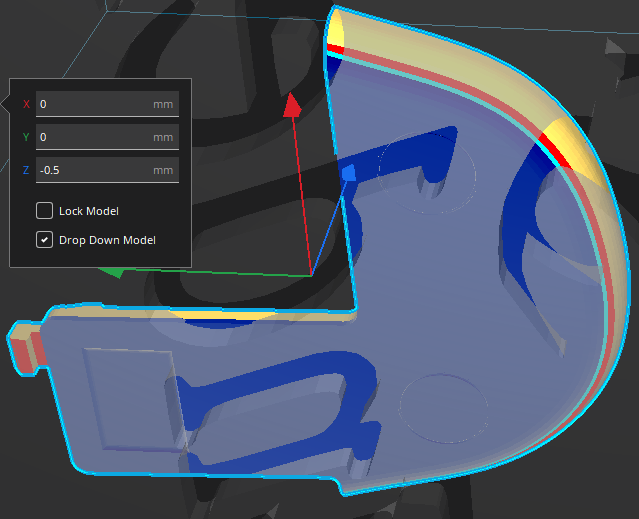Click the Drop Down Model label text
The width and height of the screenshot is (639, 519).
[x=107, y=240]
